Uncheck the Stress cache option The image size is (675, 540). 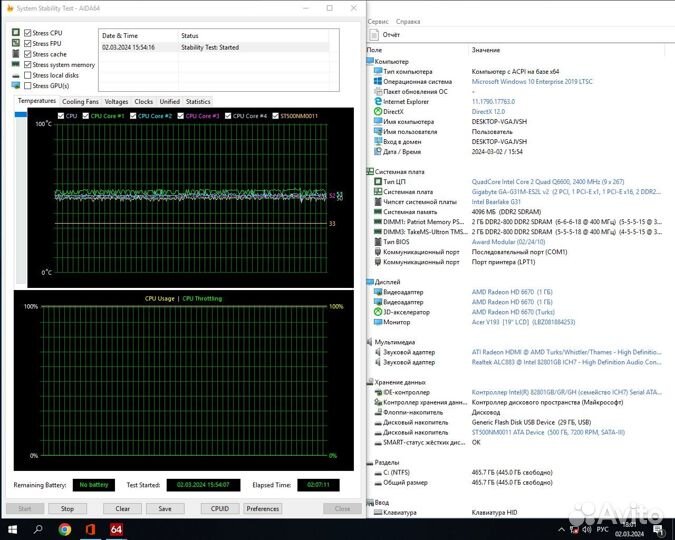[28, 54]
